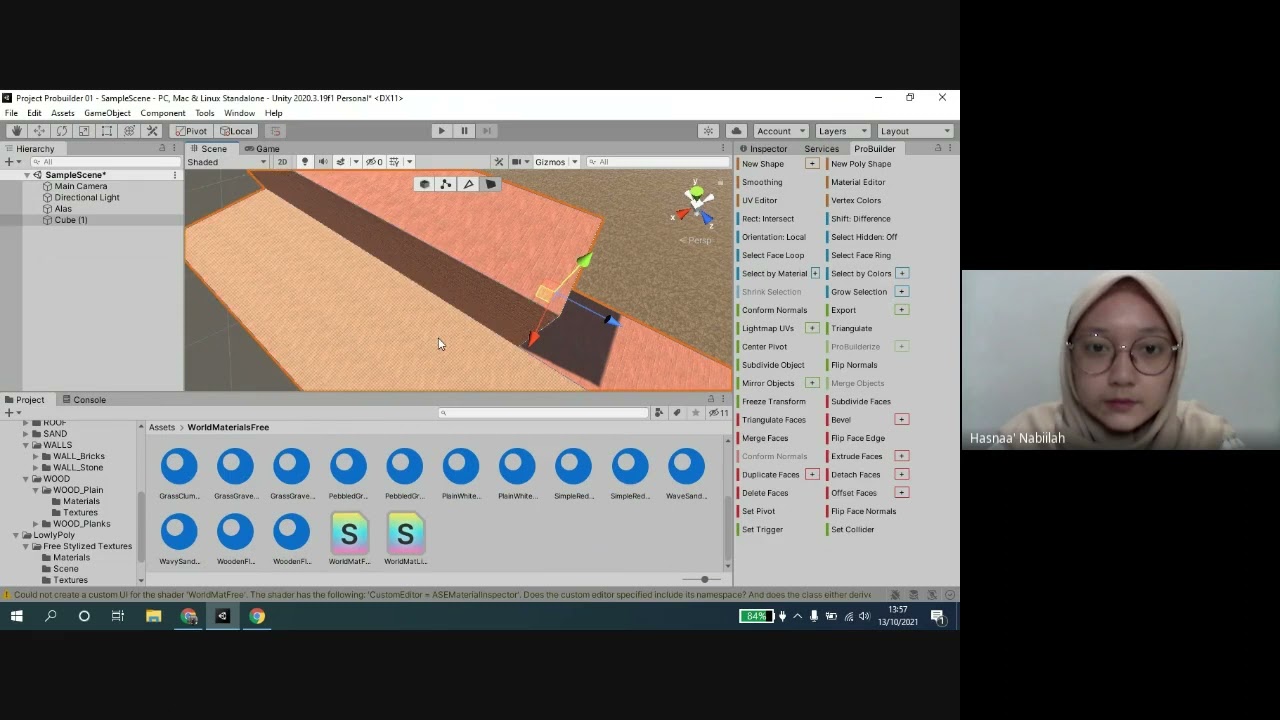
Task: Open Windows Start menu
Action: (x=16, y=616)
